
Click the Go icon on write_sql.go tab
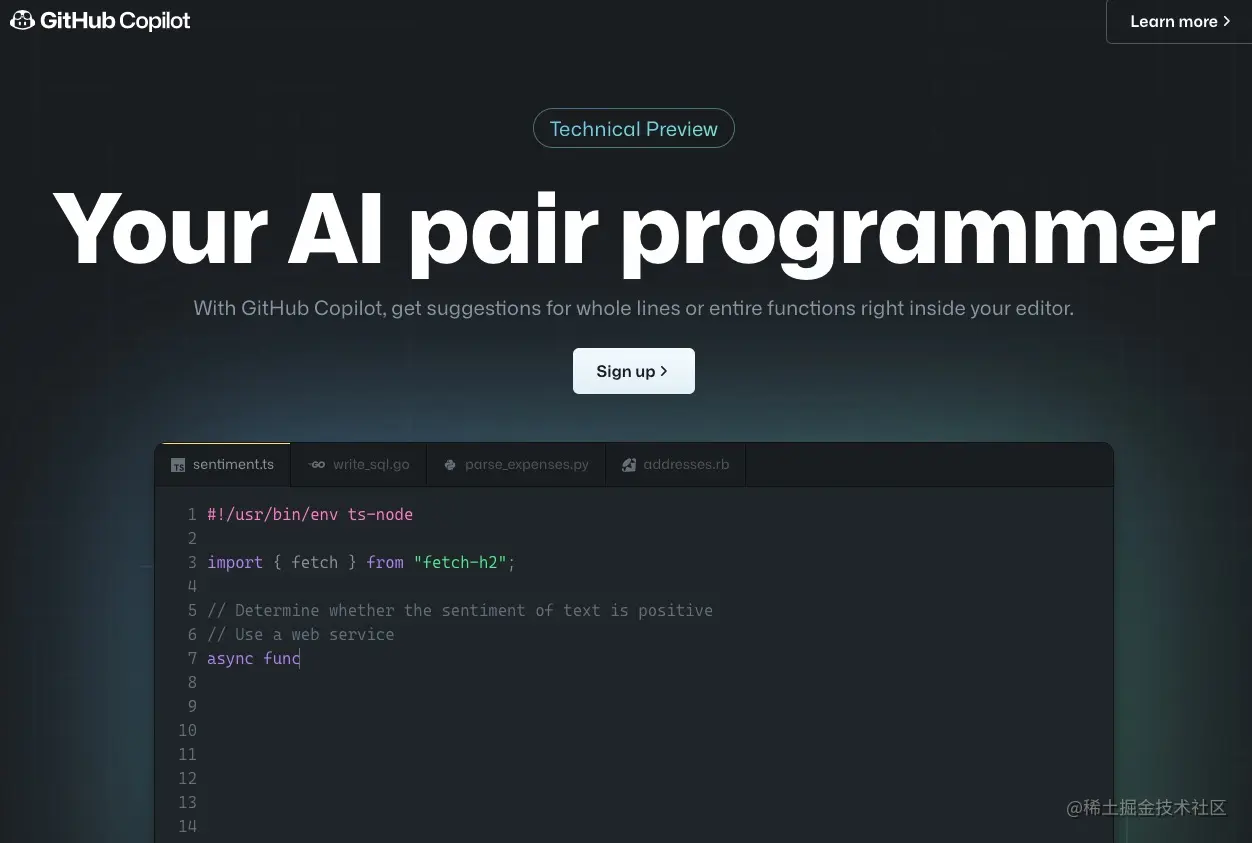pos(317,465)
